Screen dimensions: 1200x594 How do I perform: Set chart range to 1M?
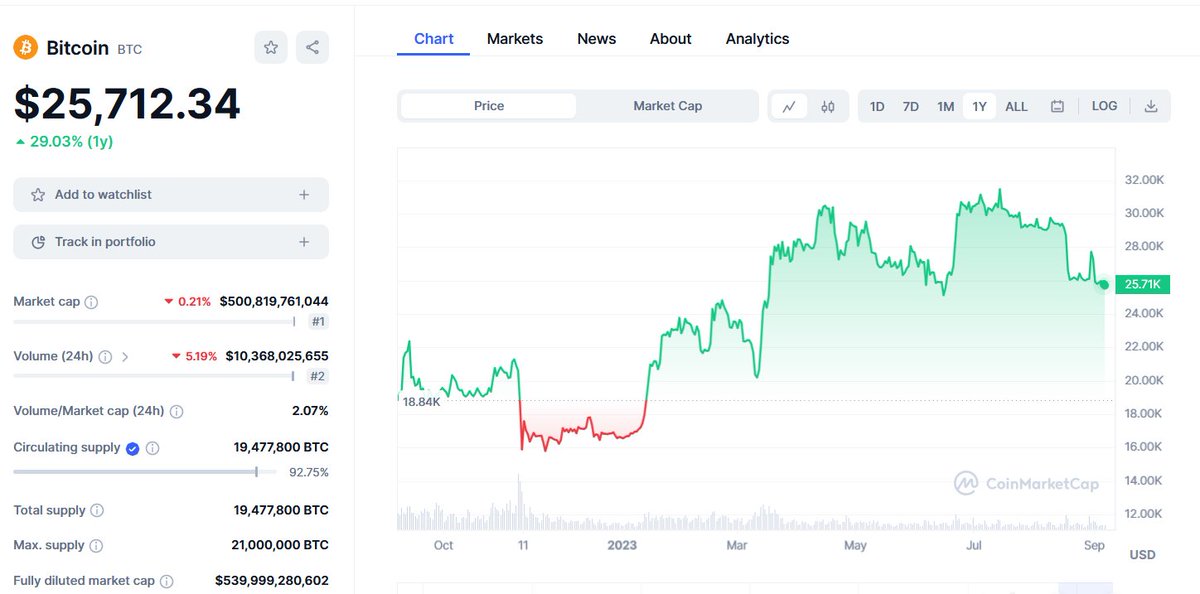point(945,106)
